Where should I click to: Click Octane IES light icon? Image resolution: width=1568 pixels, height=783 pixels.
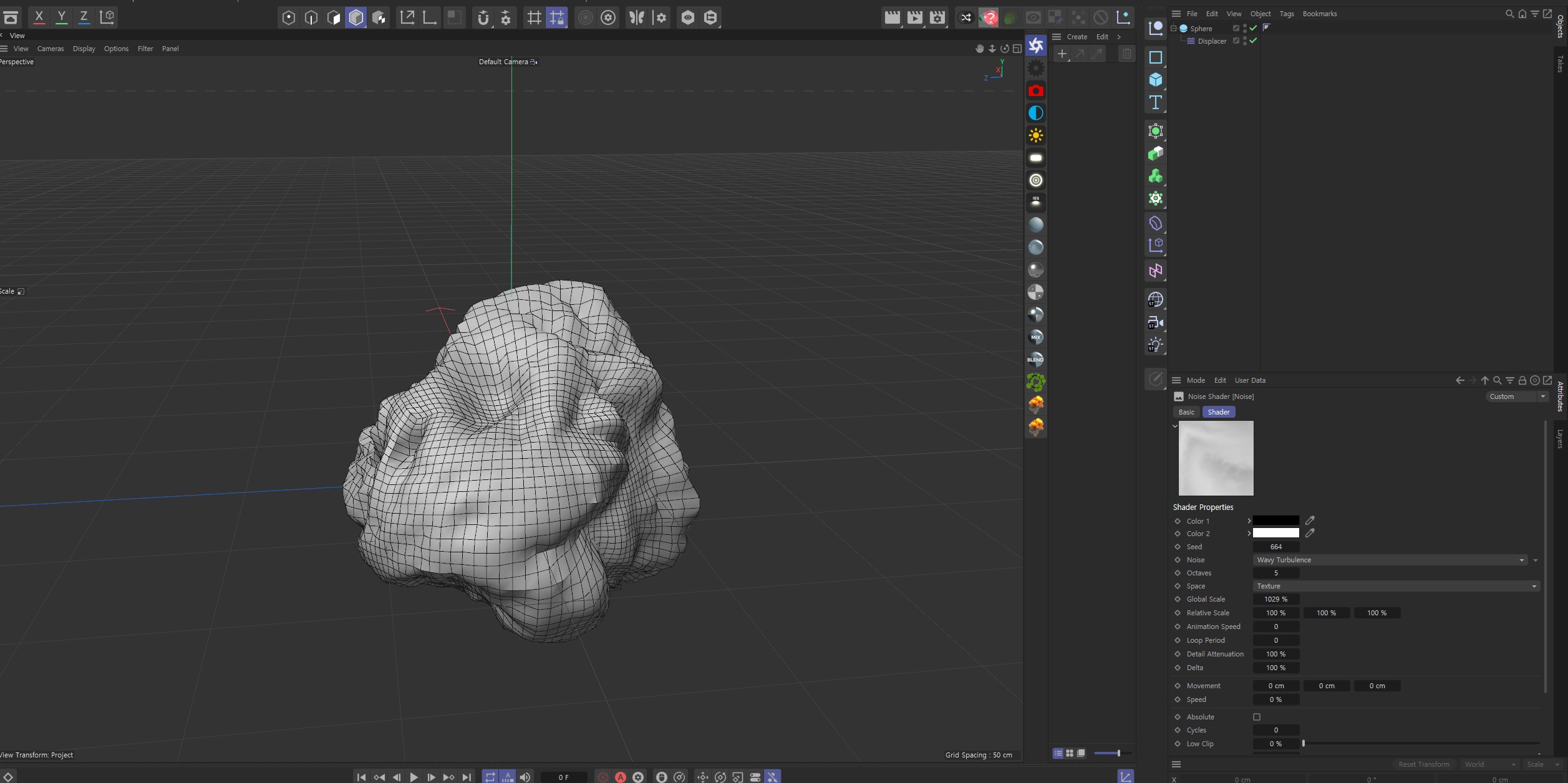click(1036, 202)
